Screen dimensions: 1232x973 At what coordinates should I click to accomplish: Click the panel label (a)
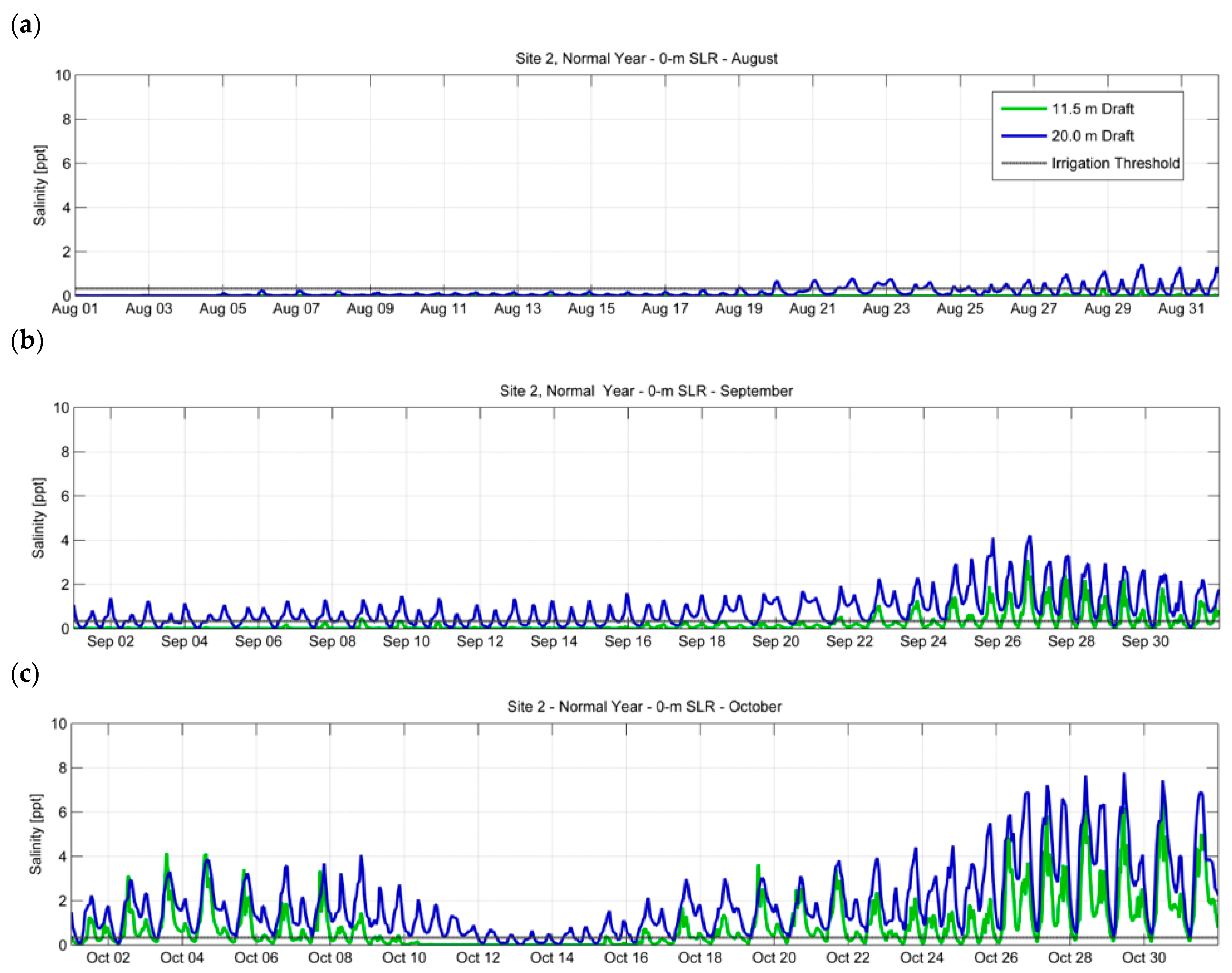26,26
